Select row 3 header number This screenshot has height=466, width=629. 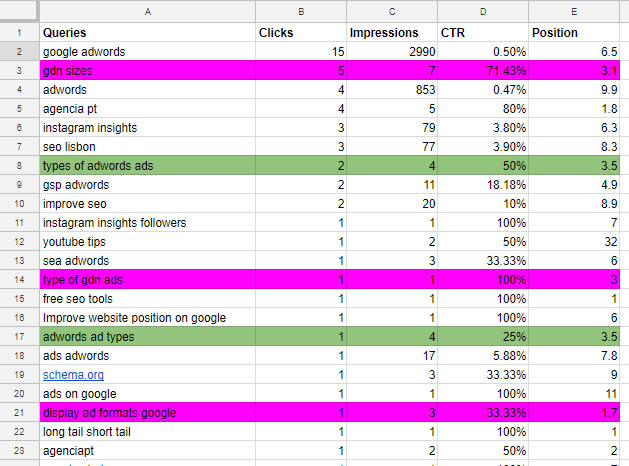(x=19, y=71)
